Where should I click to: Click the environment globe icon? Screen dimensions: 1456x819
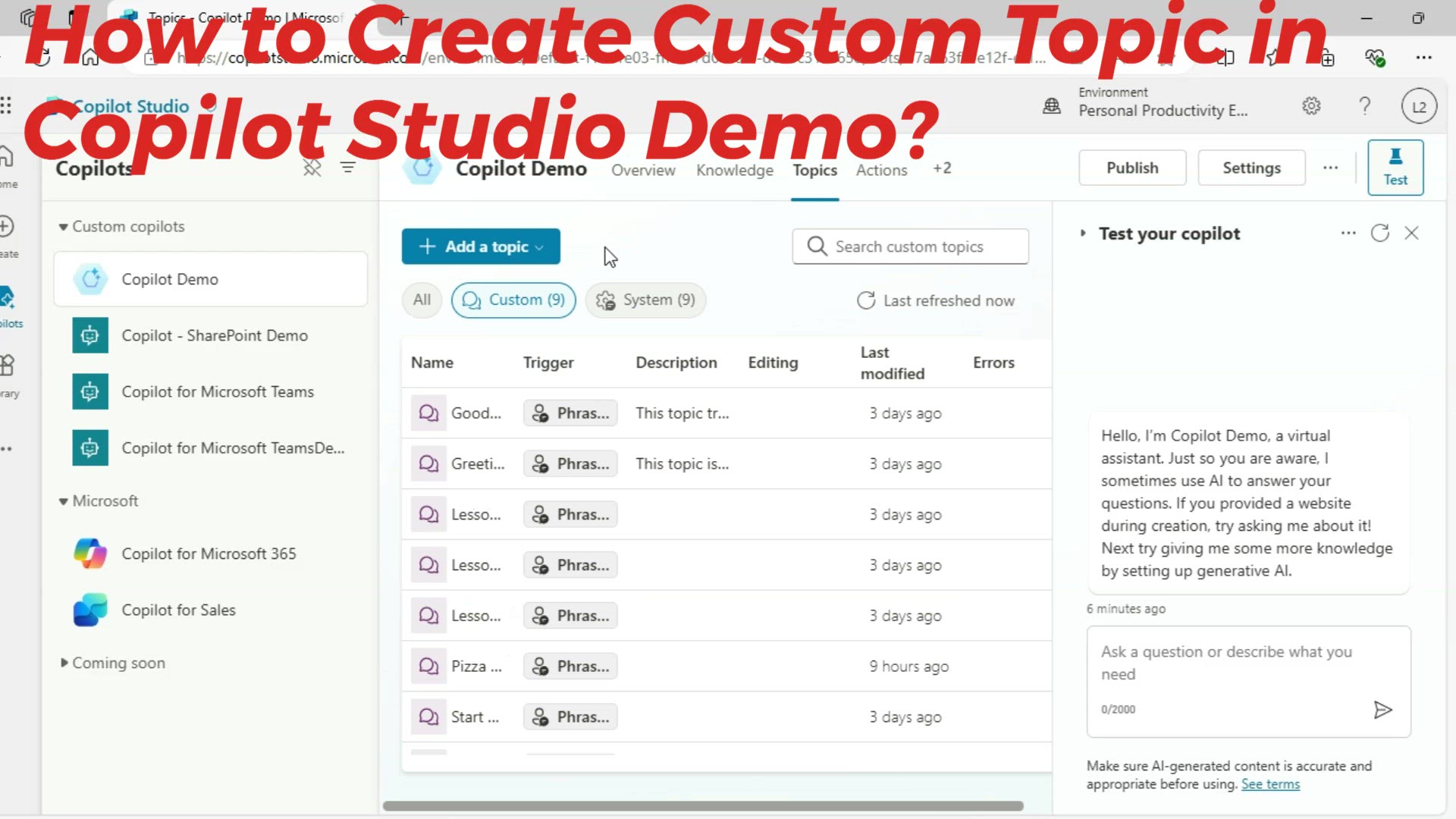click(1052, 106)
